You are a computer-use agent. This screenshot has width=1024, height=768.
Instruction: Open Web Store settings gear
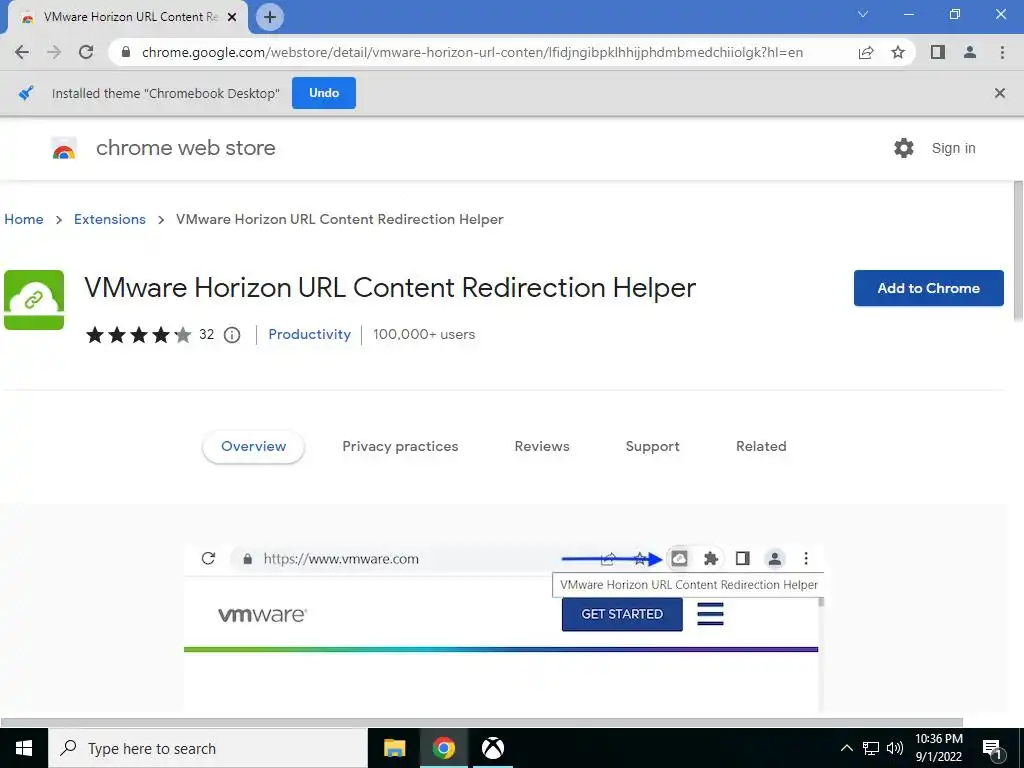click(x=904, y=148)
